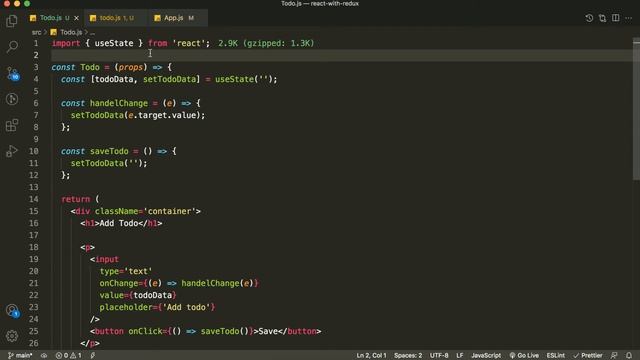Image resolution: width=640 pixels, height=360 pixels.
Task: Click the cloud sync changes icon in status bar
Action: [44, 356]
